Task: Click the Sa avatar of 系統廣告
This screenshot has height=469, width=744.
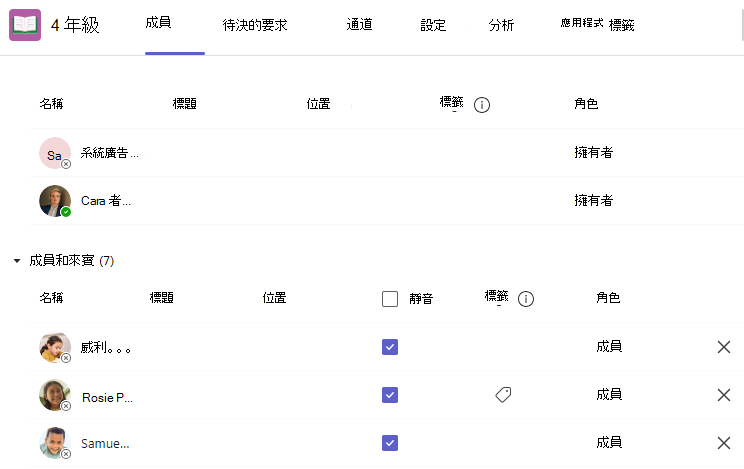Action: 55,153
